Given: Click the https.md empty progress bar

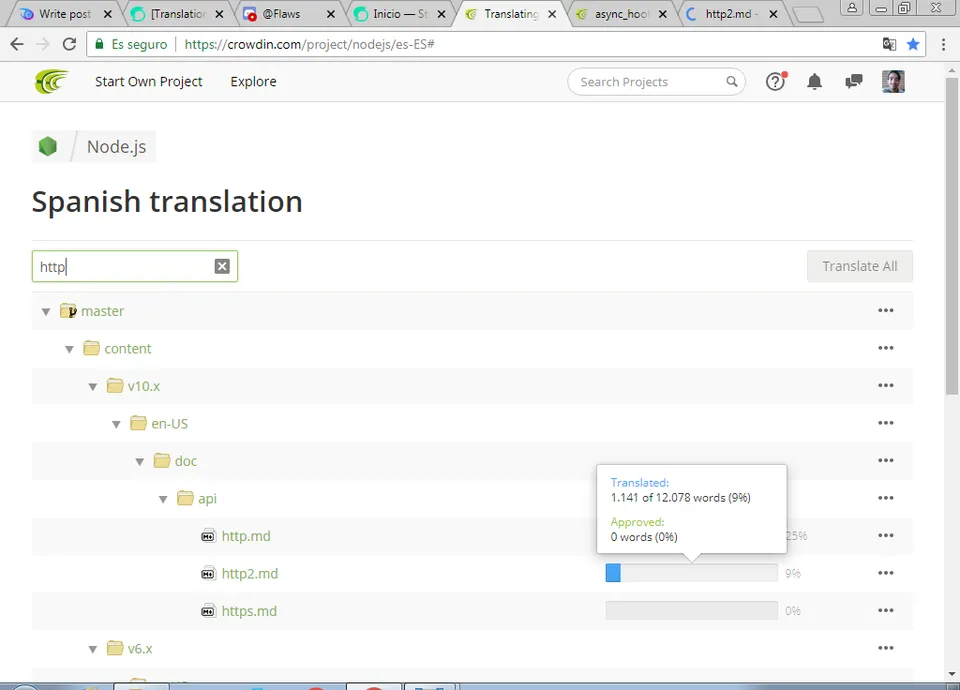Looking at the screenshot, I should pyautogui.click(x=692, y=610).
